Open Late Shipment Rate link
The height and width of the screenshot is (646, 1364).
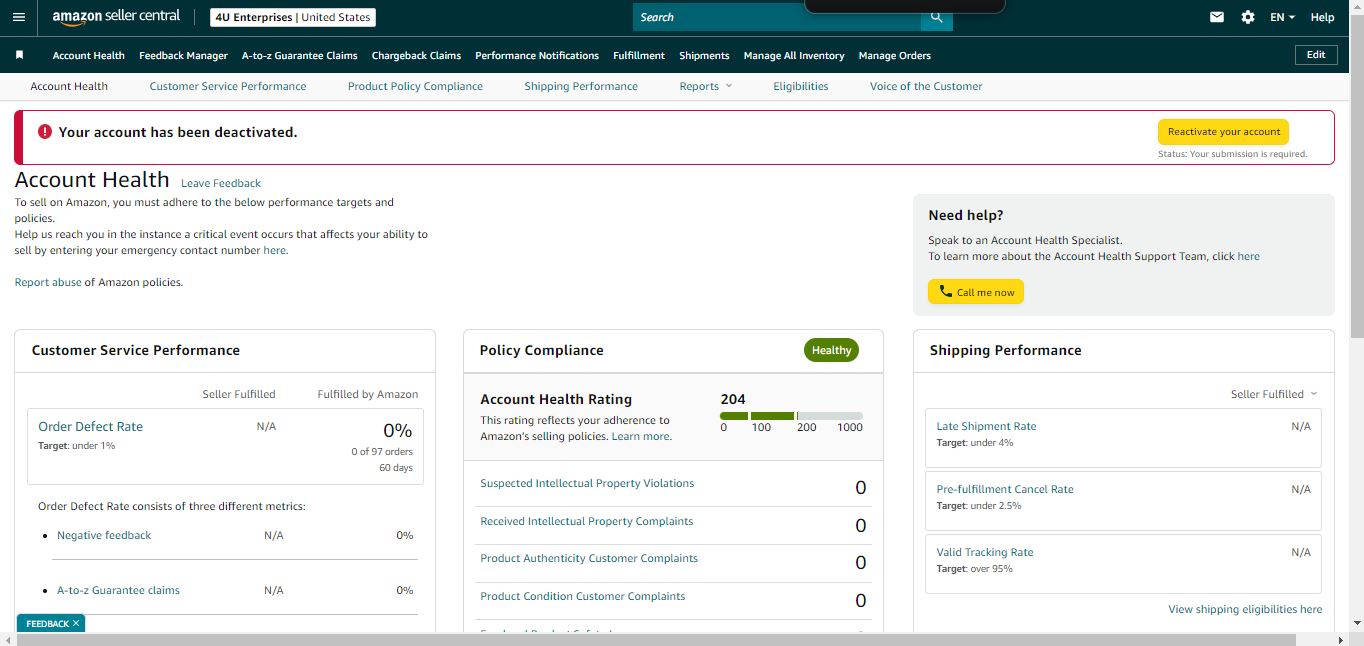pos(986,426)
